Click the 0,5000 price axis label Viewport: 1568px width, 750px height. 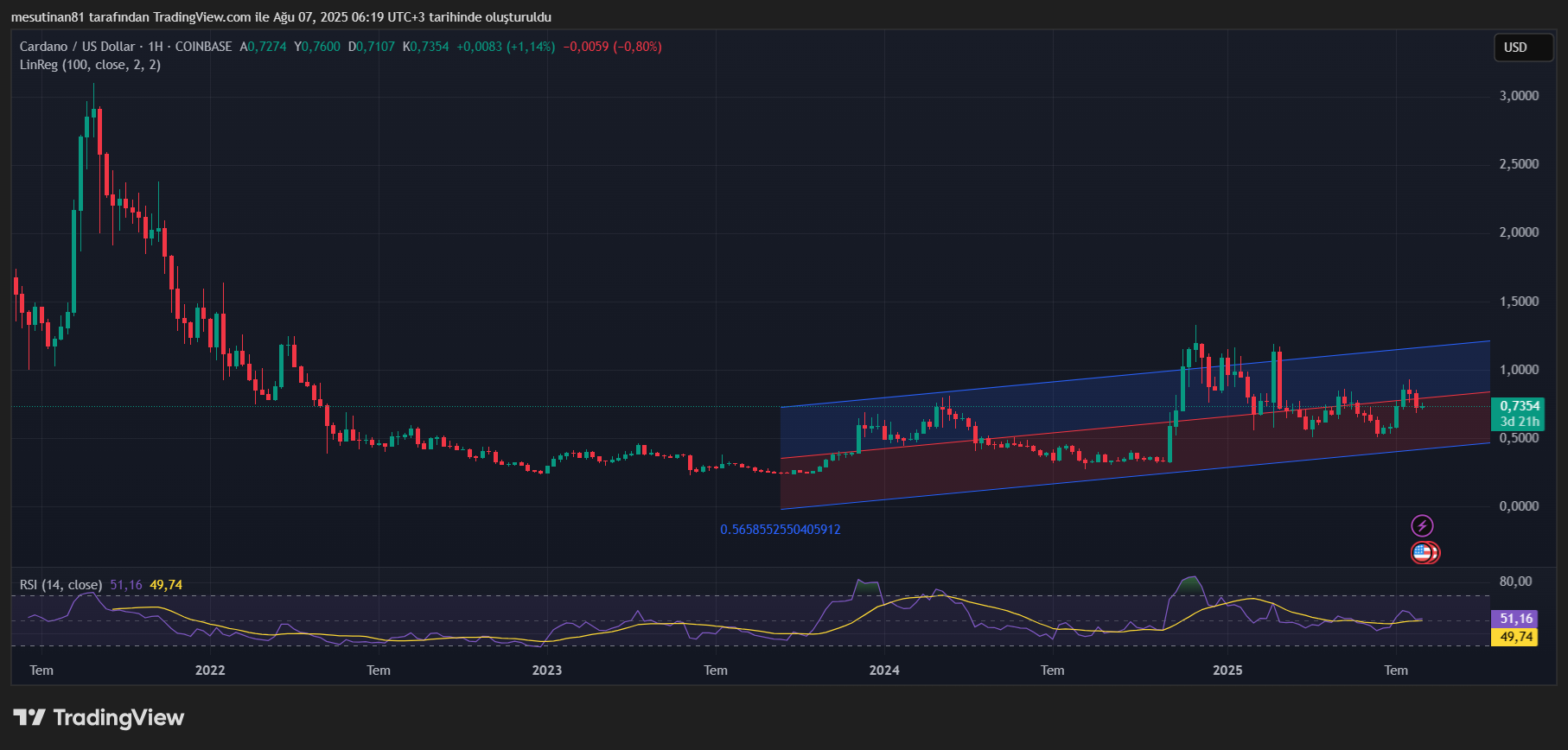pos(1519,438)
